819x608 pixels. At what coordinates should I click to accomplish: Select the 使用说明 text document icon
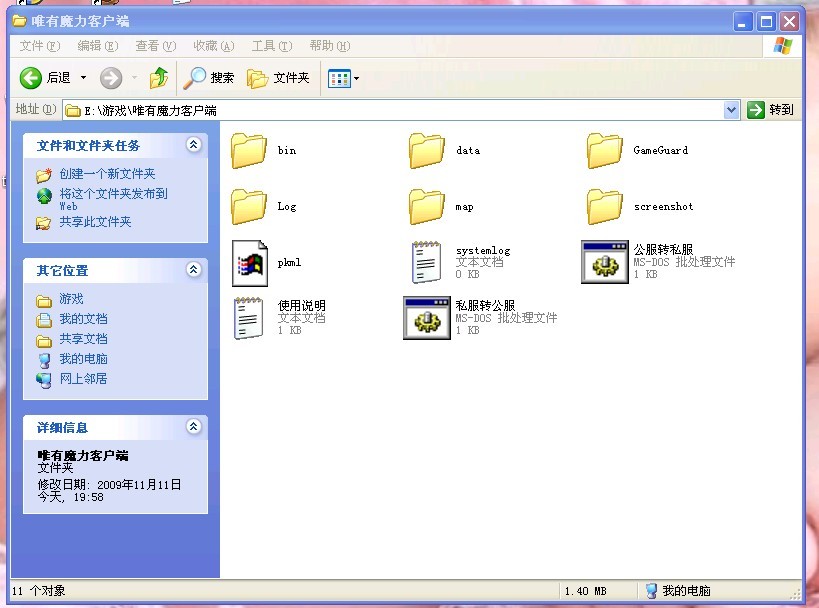click(x=248, y=318)
